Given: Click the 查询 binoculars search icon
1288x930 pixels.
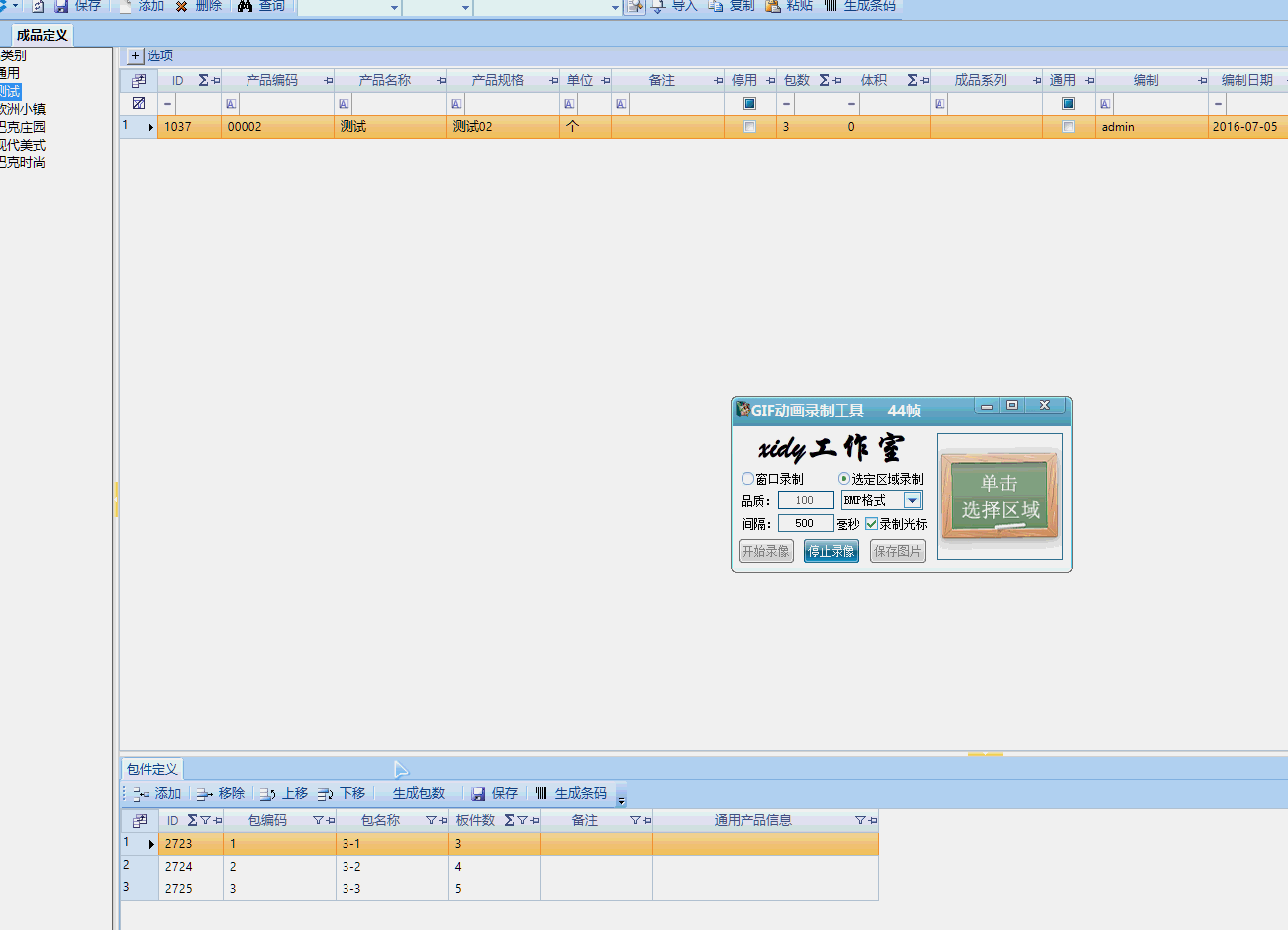Looking at the screenshot, I should coord(245,6).
